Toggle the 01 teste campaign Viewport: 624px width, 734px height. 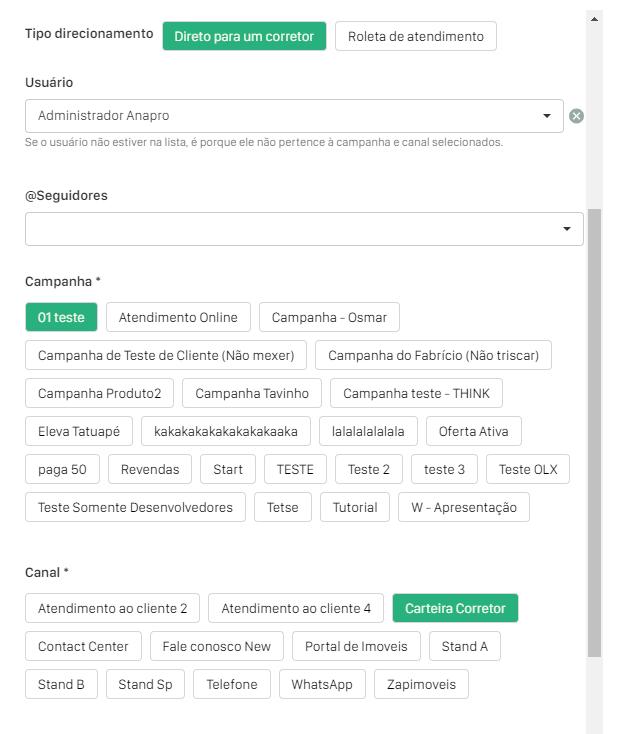tap(61, 317)
